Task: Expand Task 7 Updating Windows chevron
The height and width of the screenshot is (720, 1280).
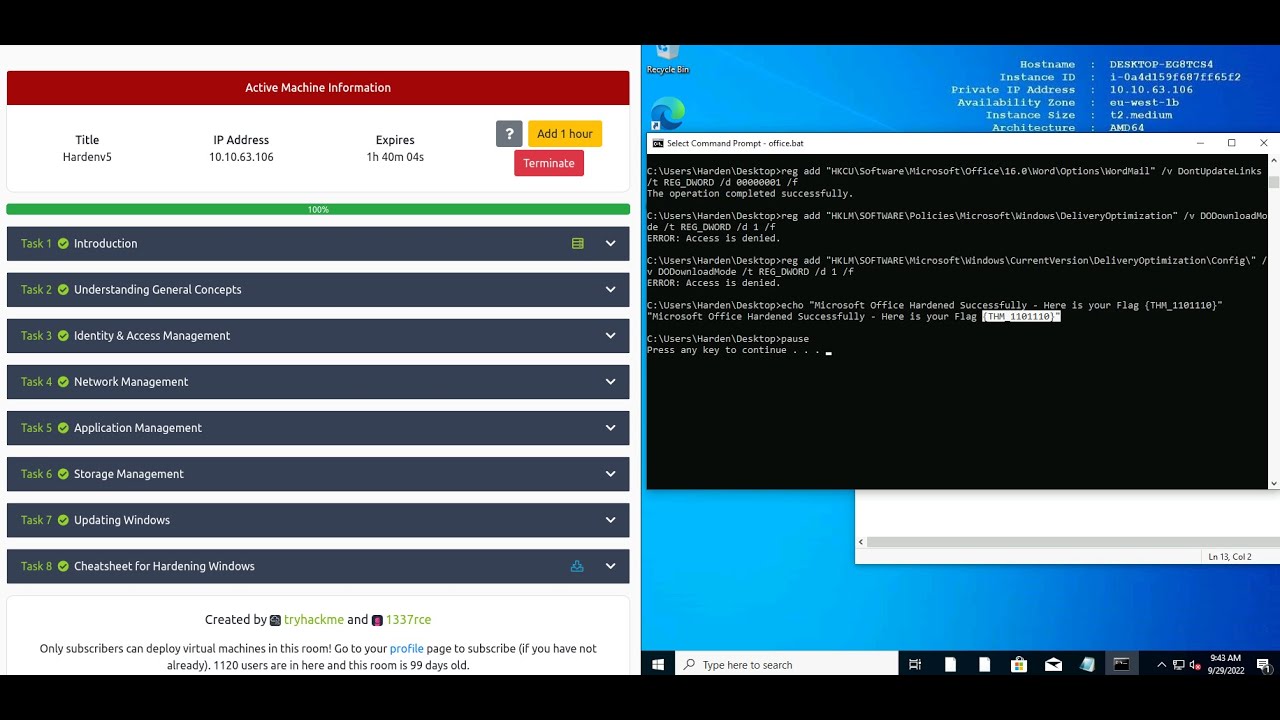Action: [x=610, y=520]
